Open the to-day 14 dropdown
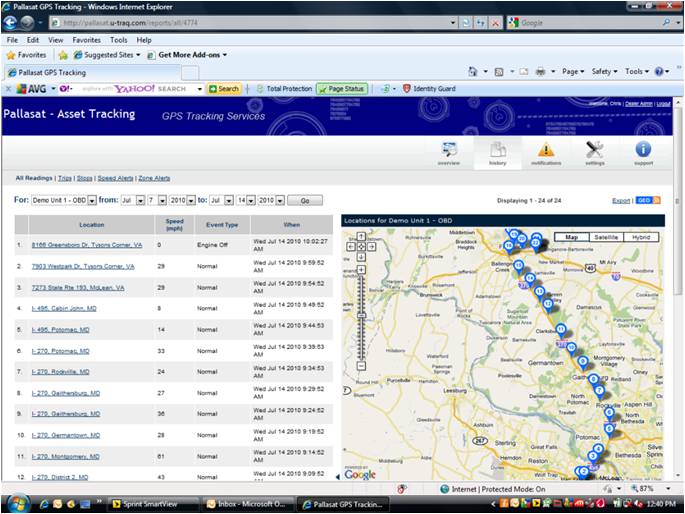 pos(246,200)
